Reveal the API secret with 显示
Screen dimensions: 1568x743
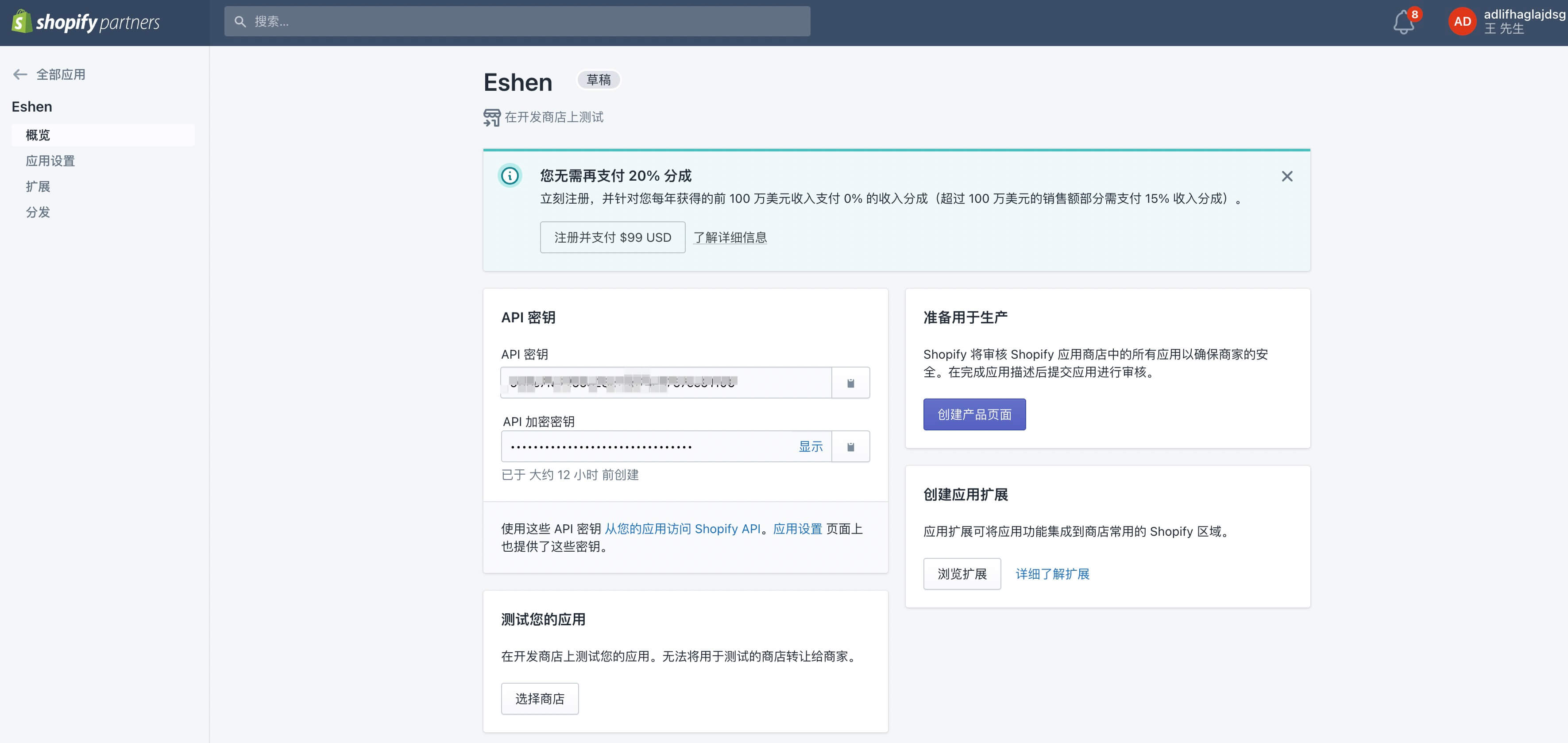coord(810,447)
